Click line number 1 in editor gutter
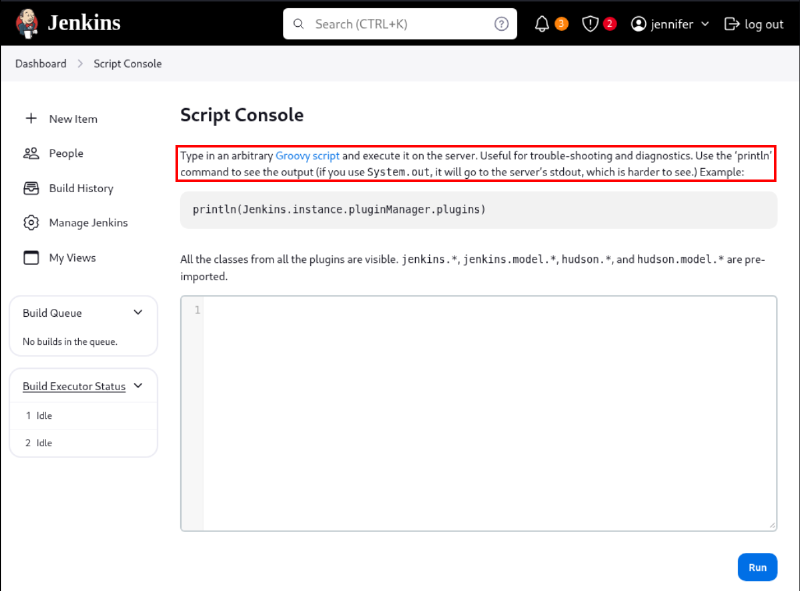This screenshot has height=591, width=800. pos(197,310)
